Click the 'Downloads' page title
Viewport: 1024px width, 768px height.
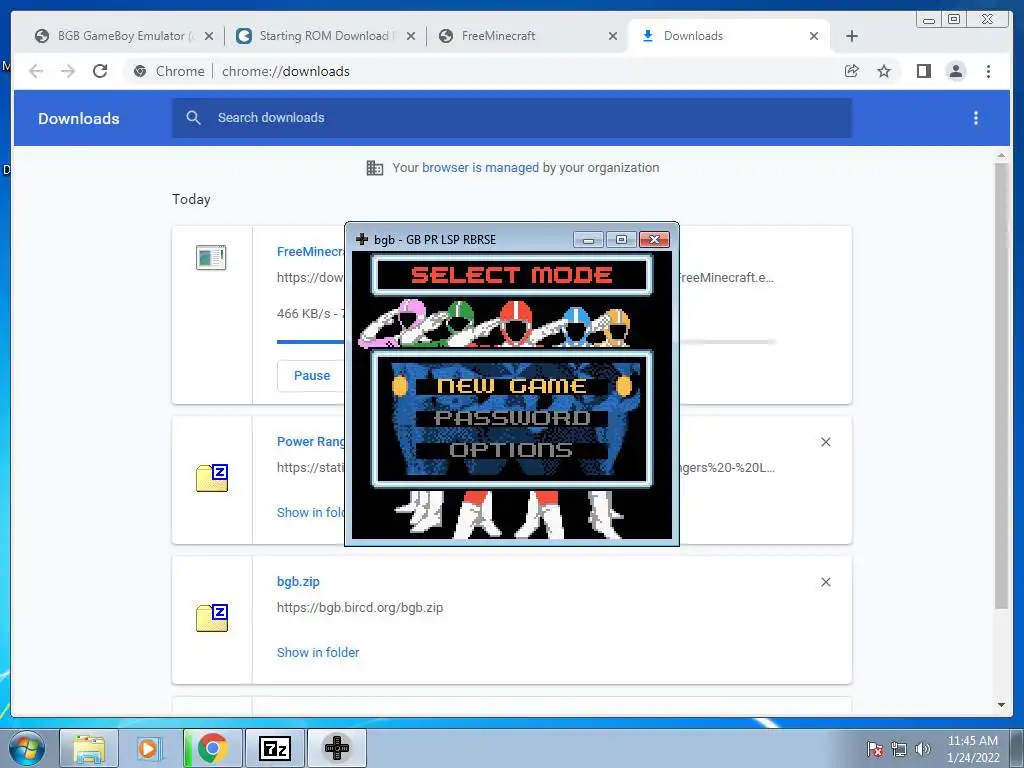point(79,118)
